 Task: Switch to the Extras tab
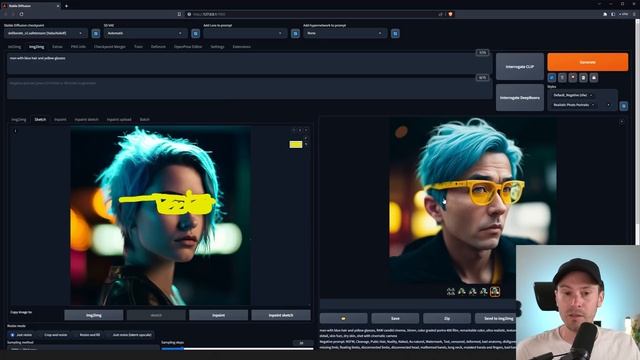(57, 47)
